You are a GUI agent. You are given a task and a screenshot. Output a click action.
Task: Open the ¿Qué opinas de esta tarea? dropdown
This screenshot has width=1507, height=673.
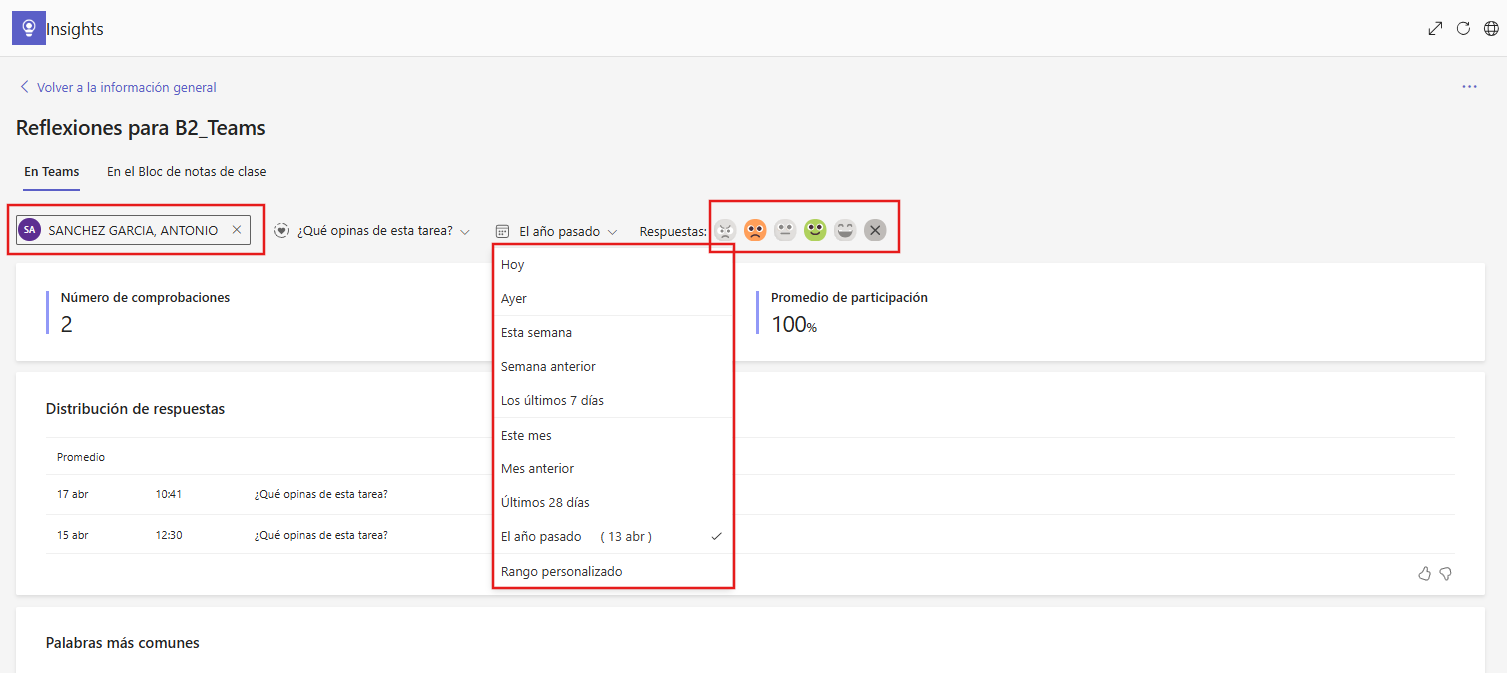click(374, 231)
